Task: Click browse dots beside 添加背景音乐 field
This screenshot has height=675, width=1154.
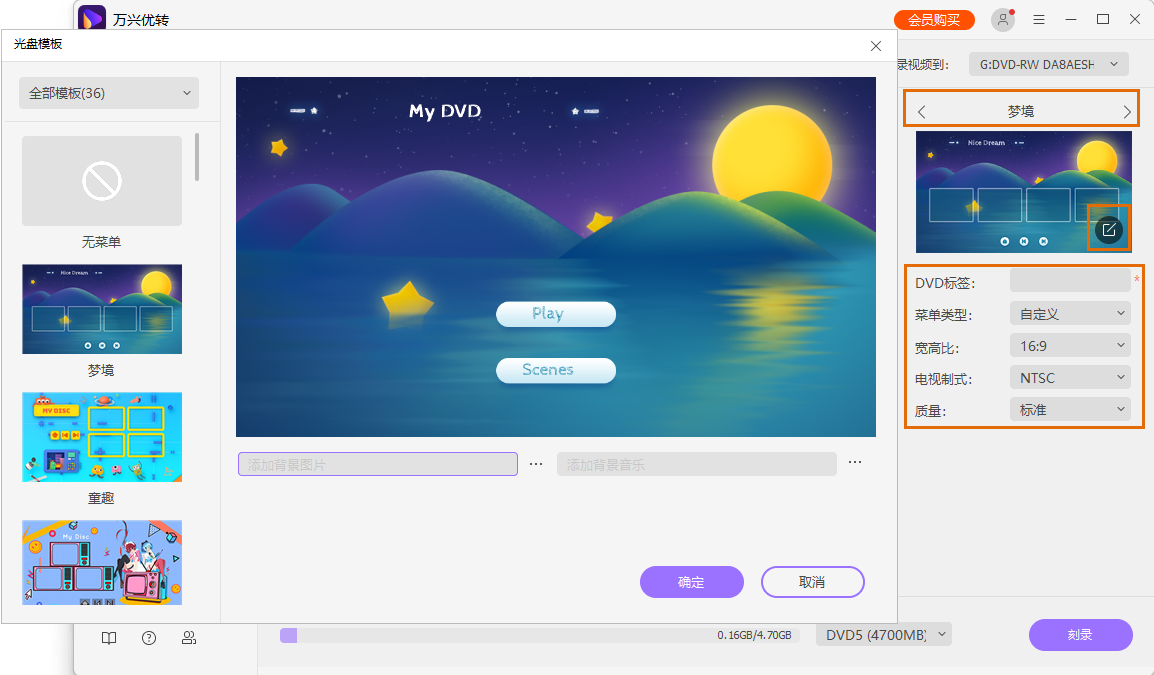Action: 855,463
